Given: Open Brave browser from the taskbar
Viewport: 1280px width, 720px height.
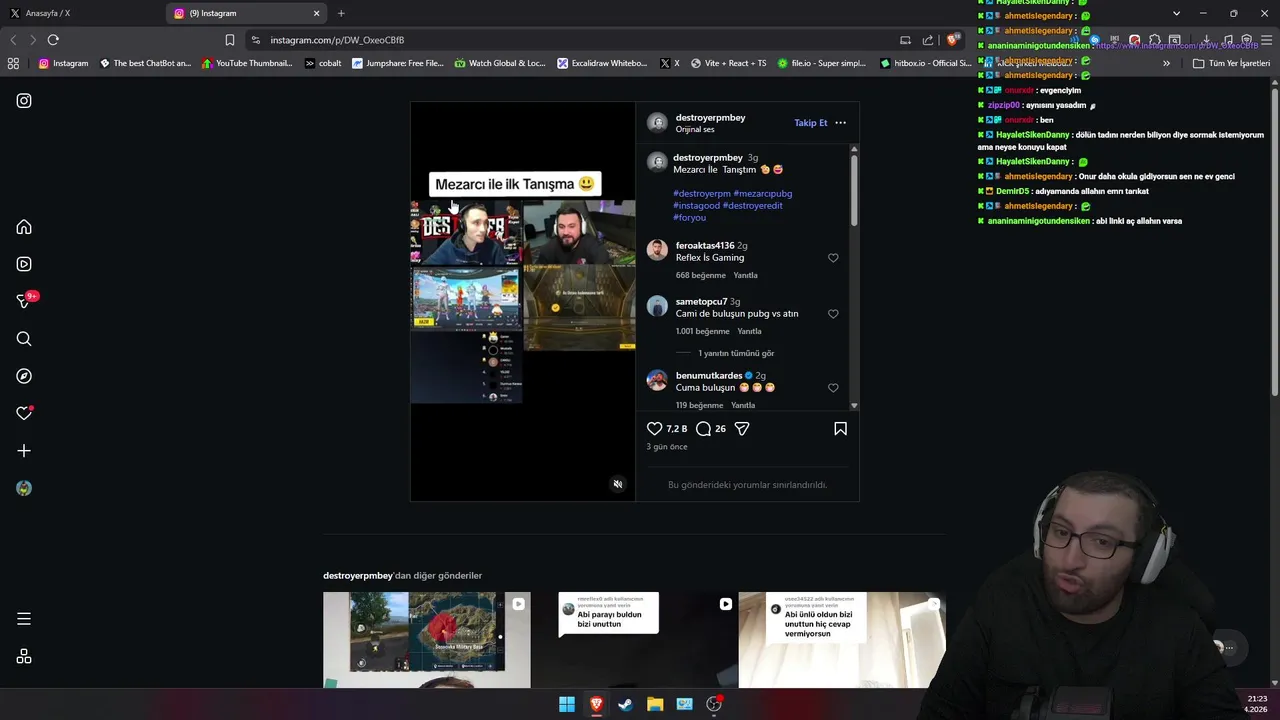Looking at the screenshot, I should pos(596,704).
